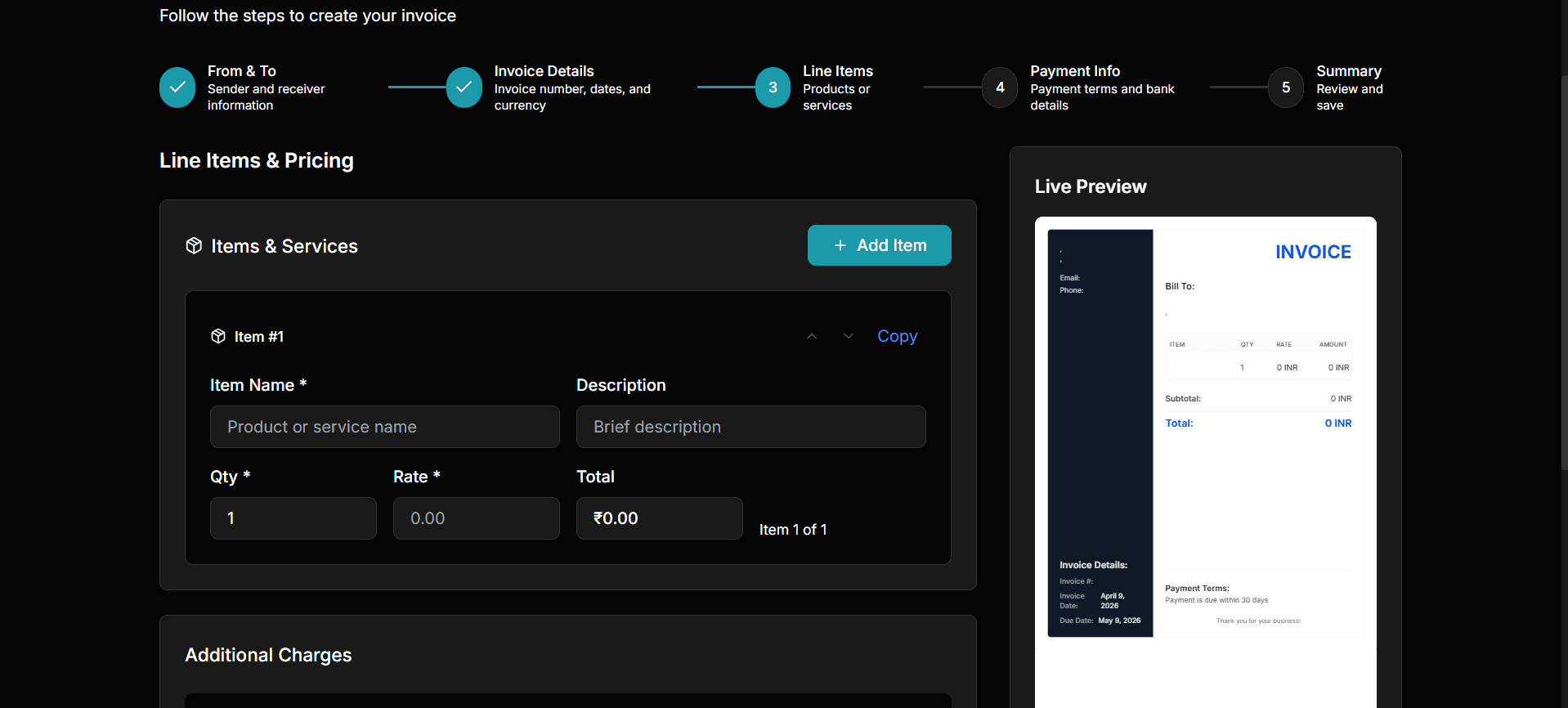The width and height of the screenshot is (1568, 708).
Task: Click the From & To completed checkmark step
Action: tap(177, 87)
